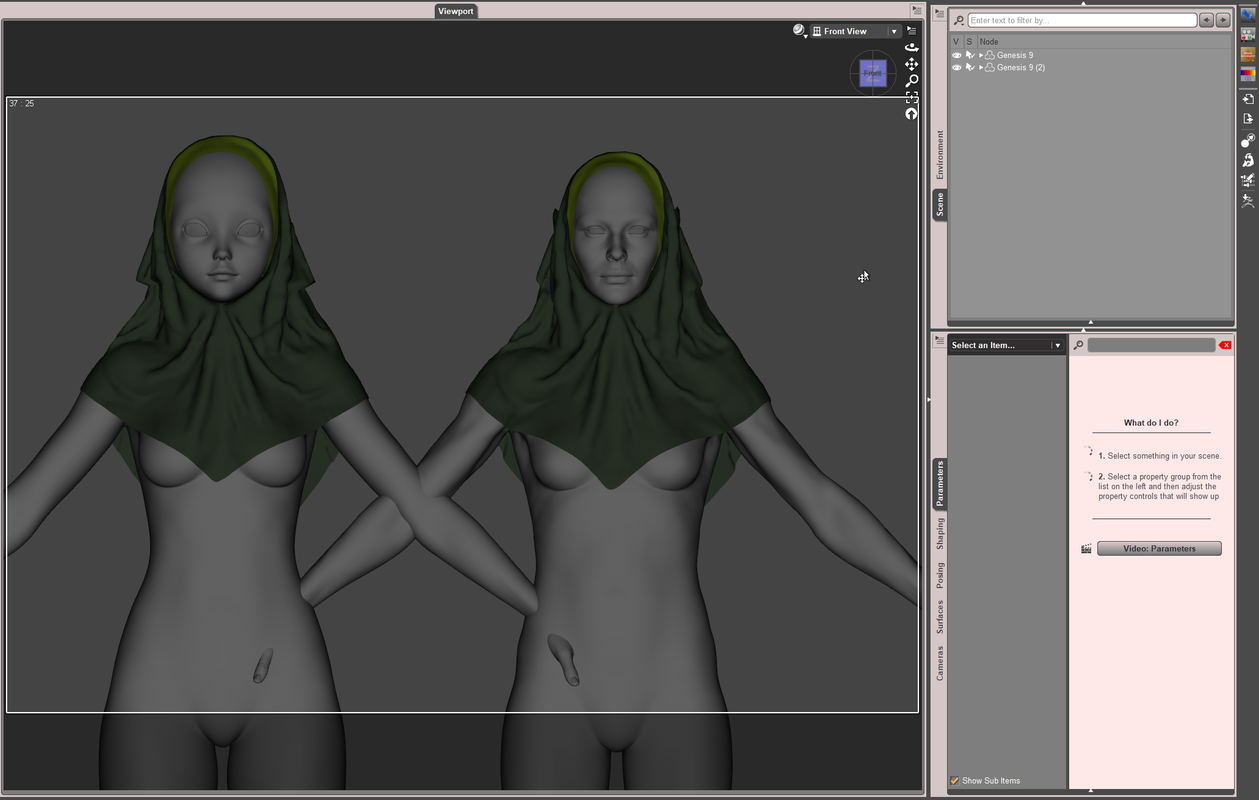
Task: Click the color gradient icon in right toolbar
Action: click(x=1248, y=74)
